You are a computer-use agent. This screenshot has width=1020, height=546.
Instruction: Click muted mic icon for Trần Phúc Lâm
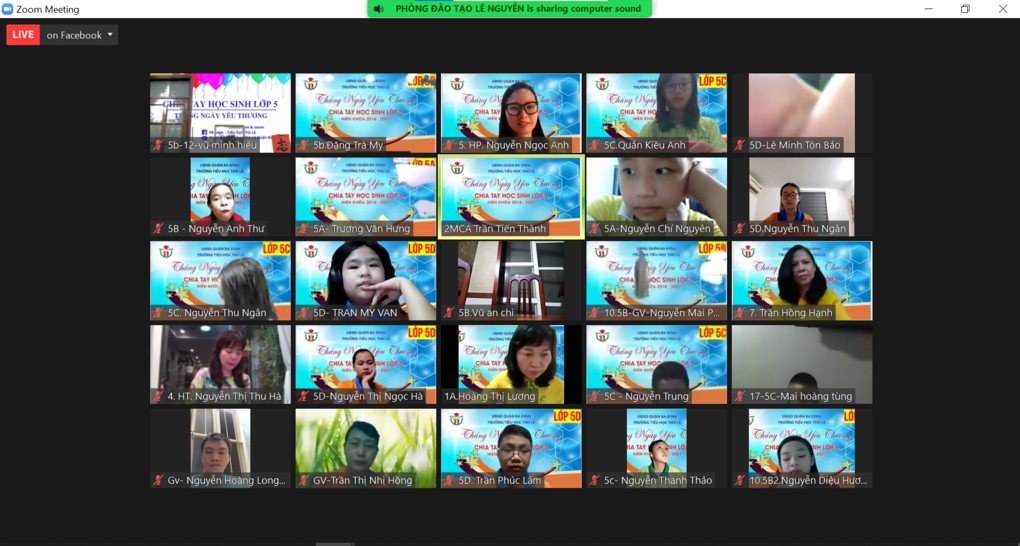pyautogui.click(x=449, y=481)
